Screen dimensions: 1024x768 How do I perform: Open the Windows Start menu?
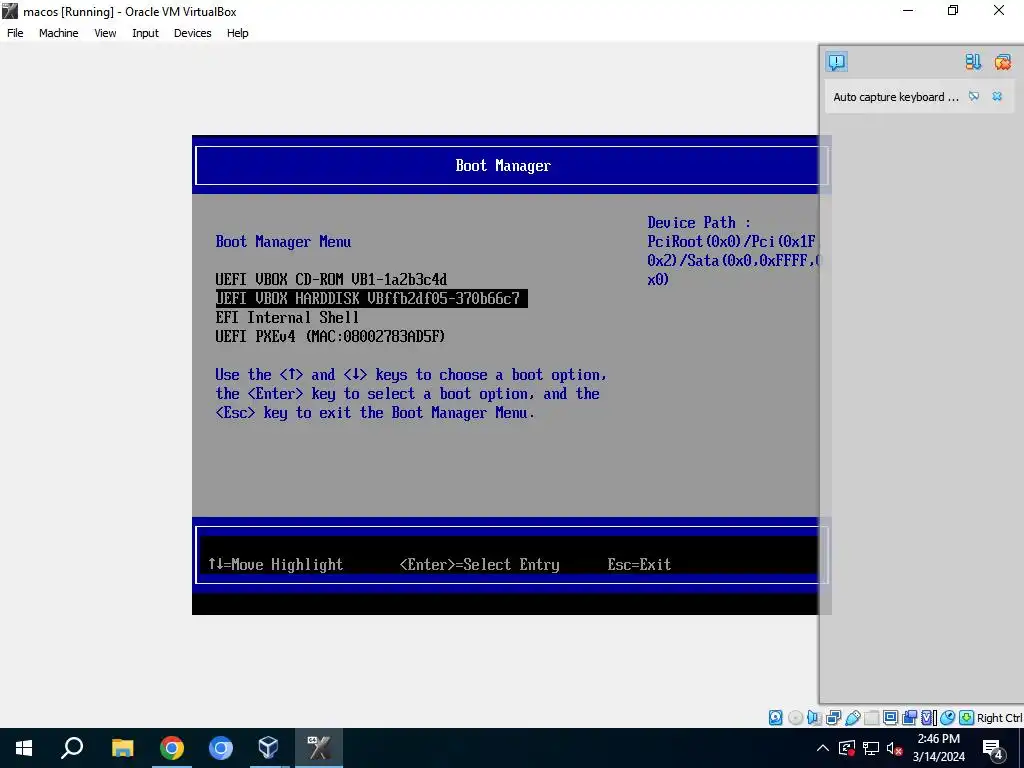click(x=24, y=748)
